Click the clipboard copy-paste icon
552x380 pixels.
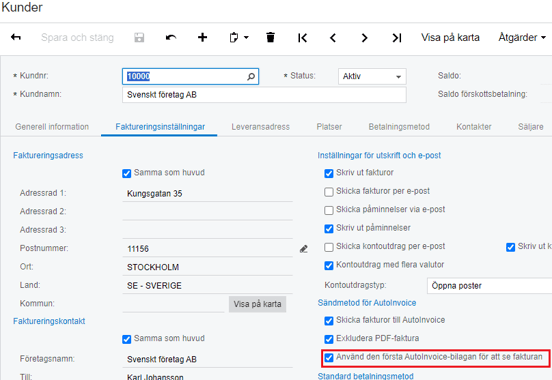(234, 37)
